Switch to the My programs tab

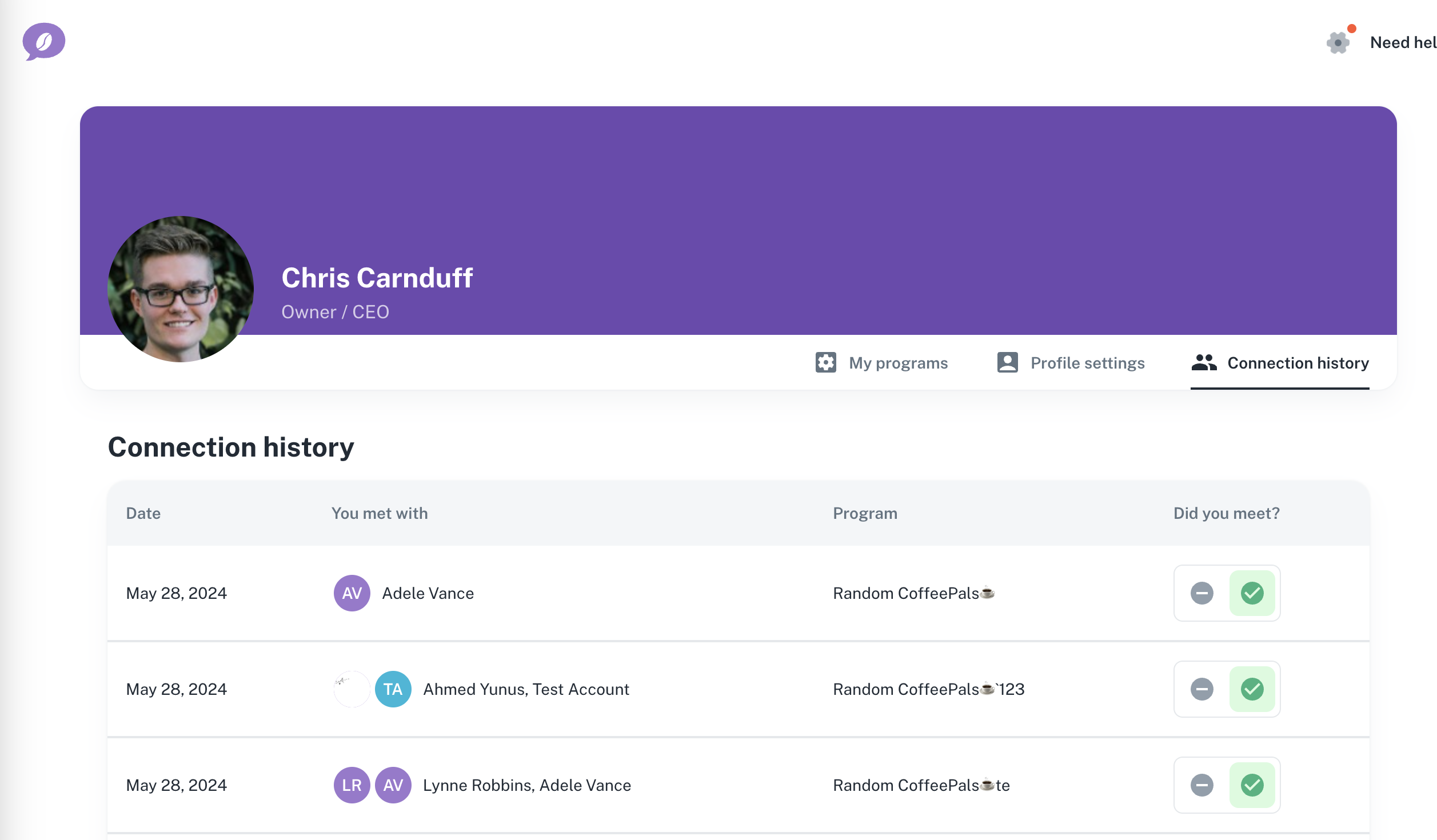point(897,363)
